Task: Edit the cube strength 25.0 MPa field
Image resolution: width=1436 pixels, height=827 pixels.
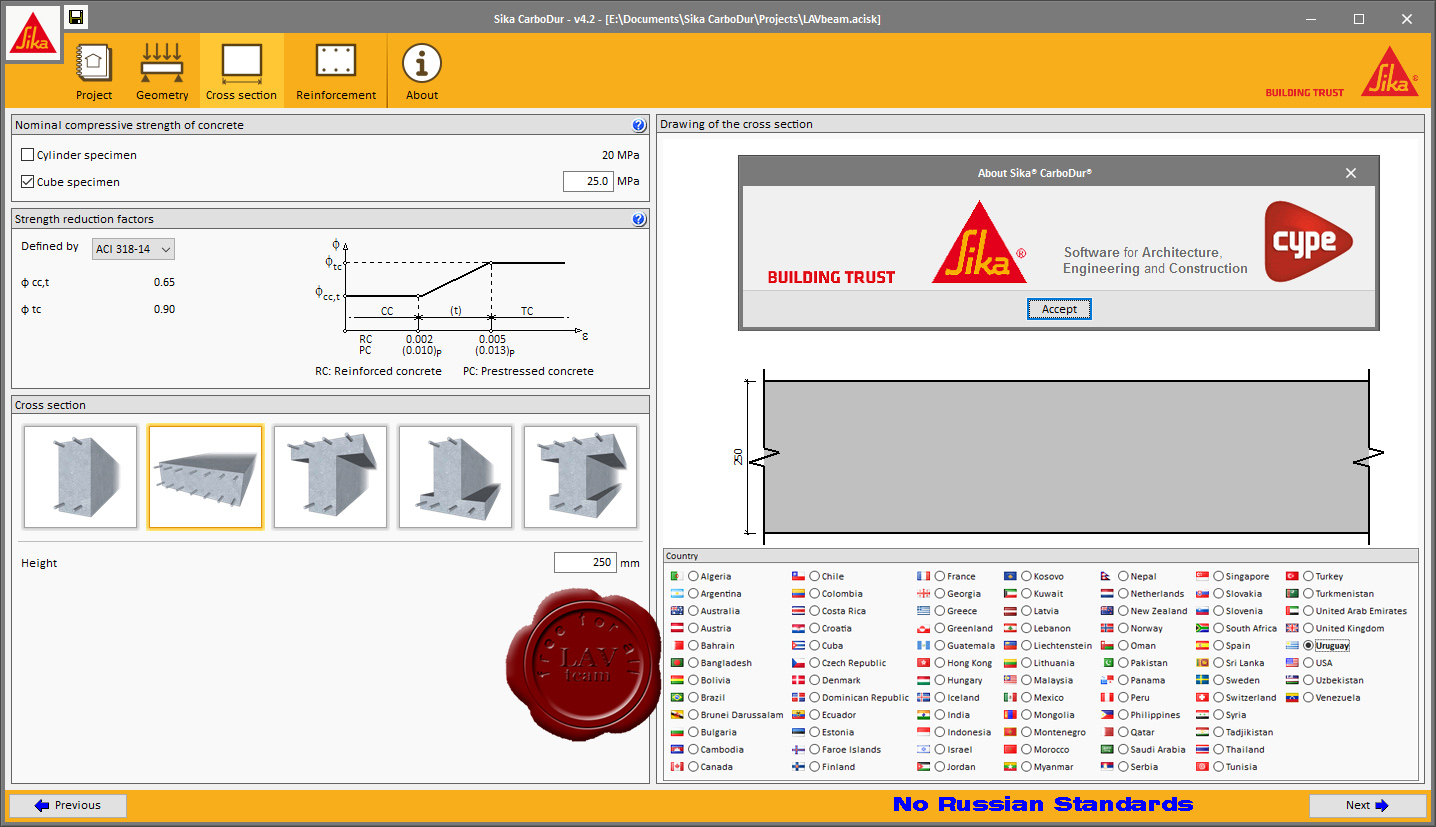Action: coord(588,182)
